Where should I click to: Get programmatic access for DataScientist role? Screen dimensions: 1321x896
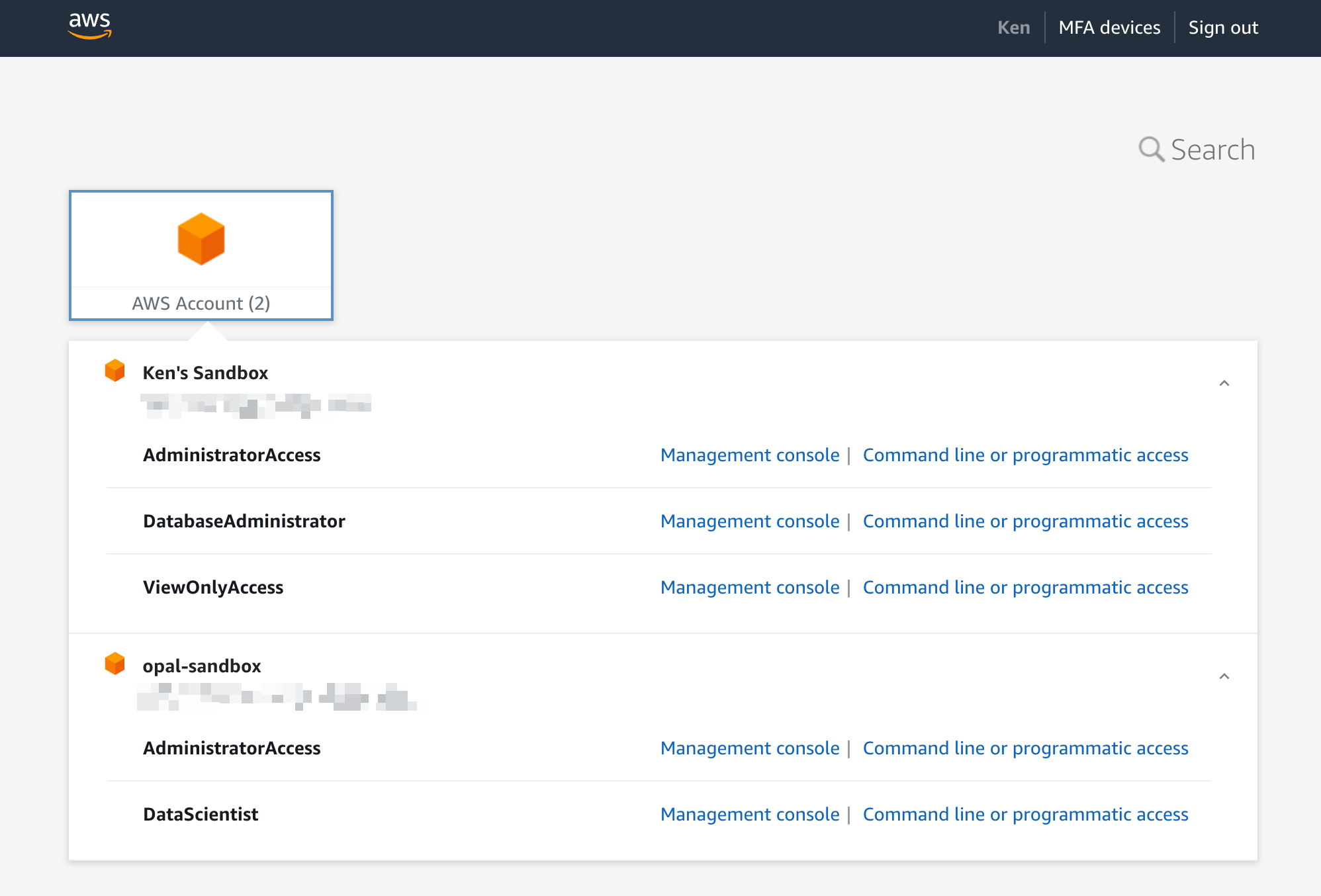click(x=1025, y=815)
